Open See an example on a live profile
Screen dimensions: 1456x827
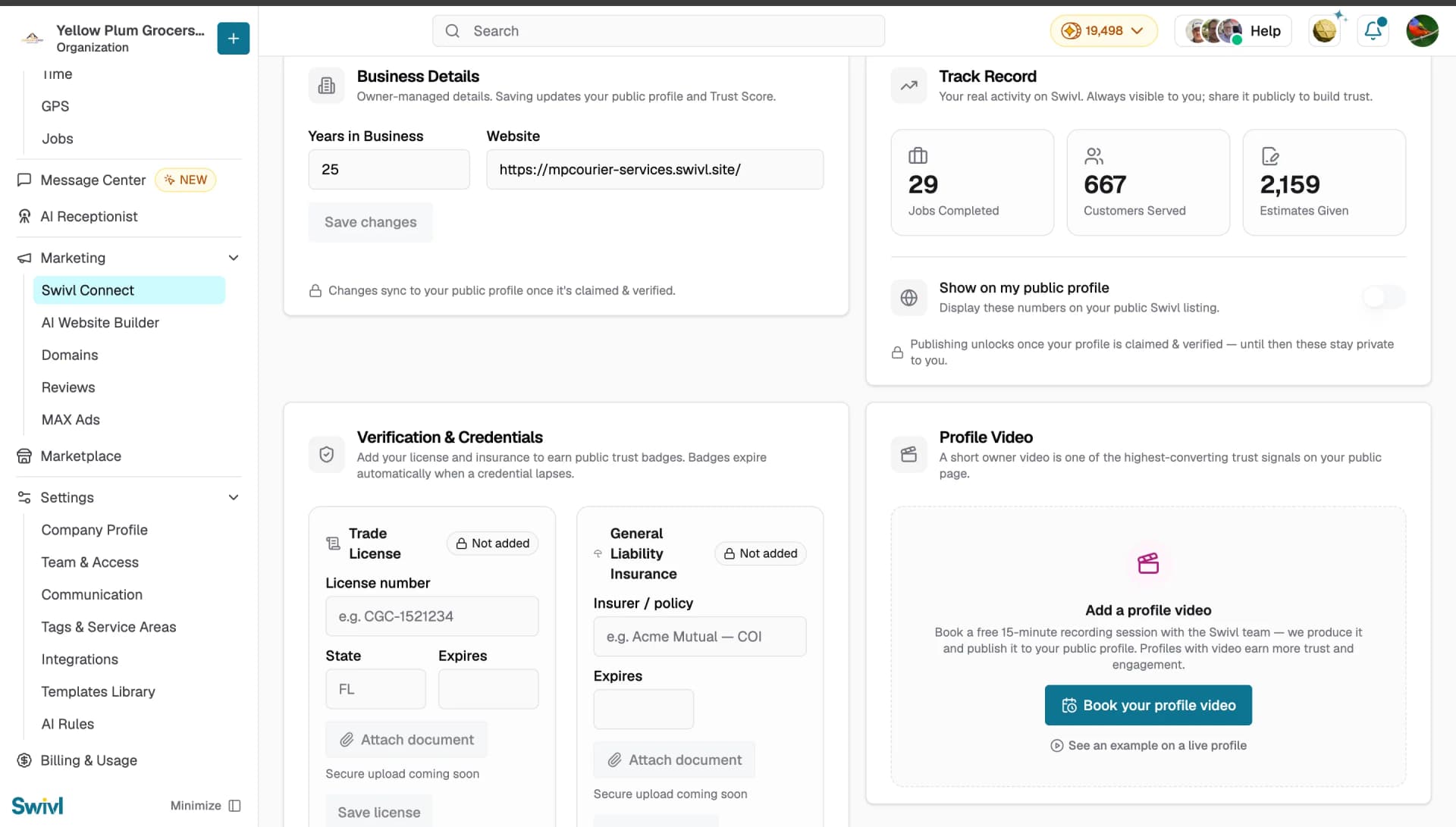point(1148,745)
